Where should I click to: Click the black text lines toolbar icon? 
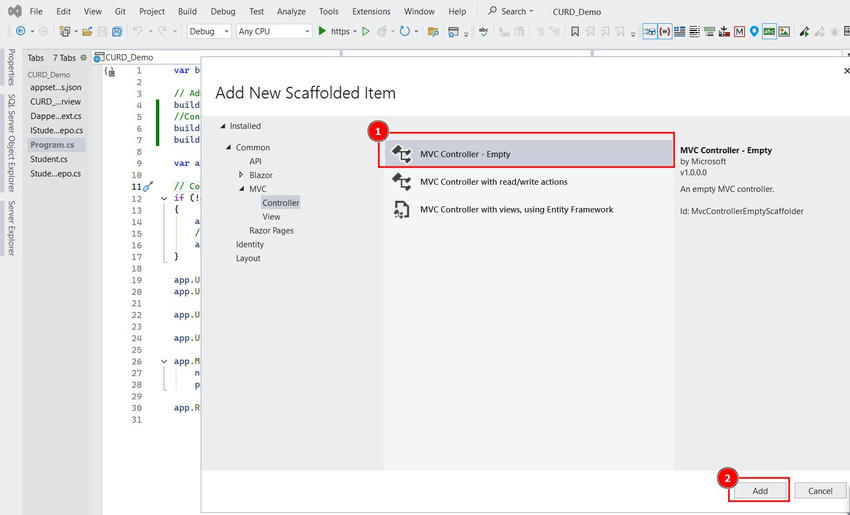(x=694, y=31)
